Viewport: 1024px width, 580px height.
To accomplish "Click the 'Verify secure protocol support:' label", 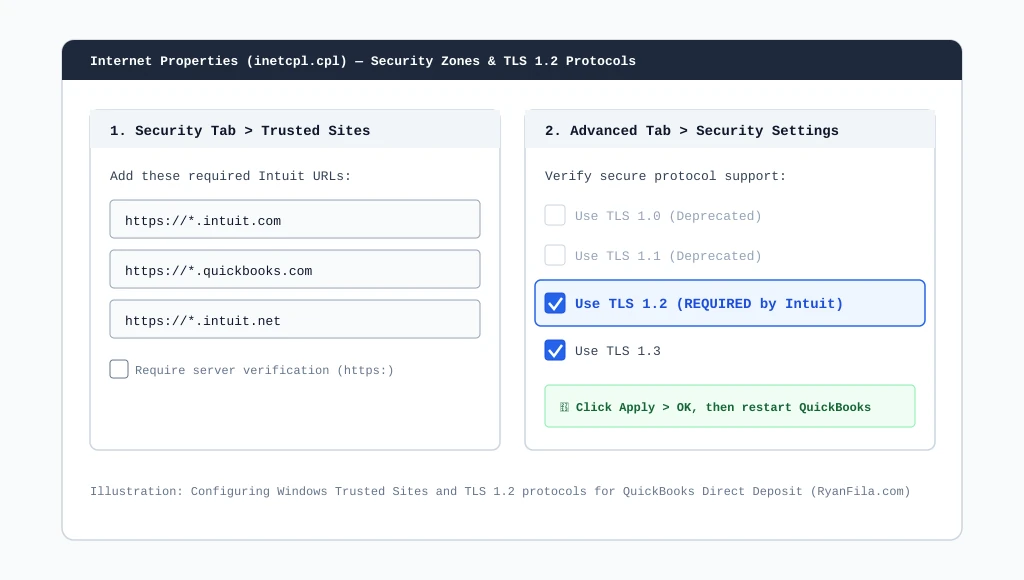I will click(665, 176).
